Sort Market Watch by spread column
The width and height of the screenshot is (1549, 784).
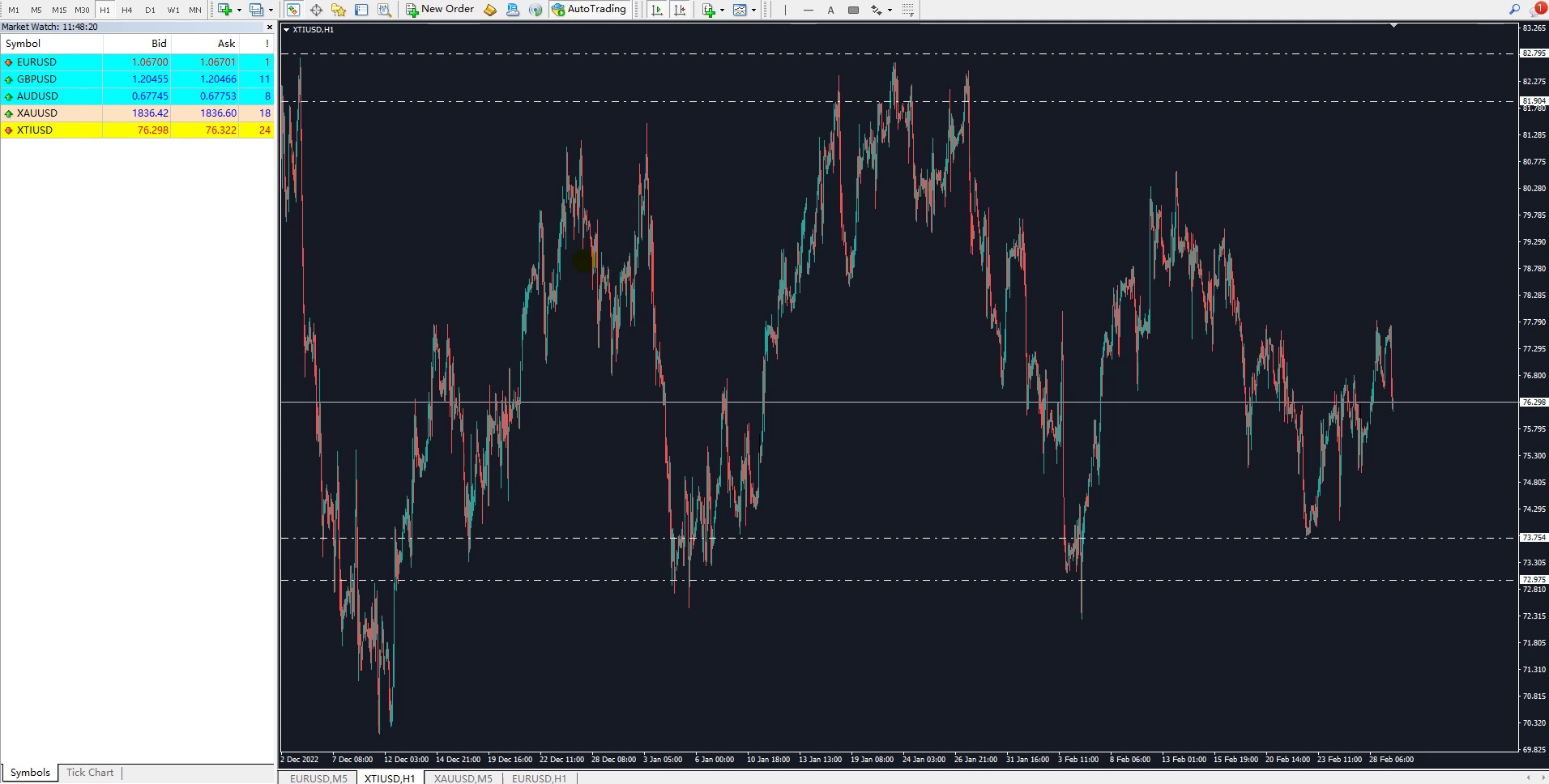(257, 44)
